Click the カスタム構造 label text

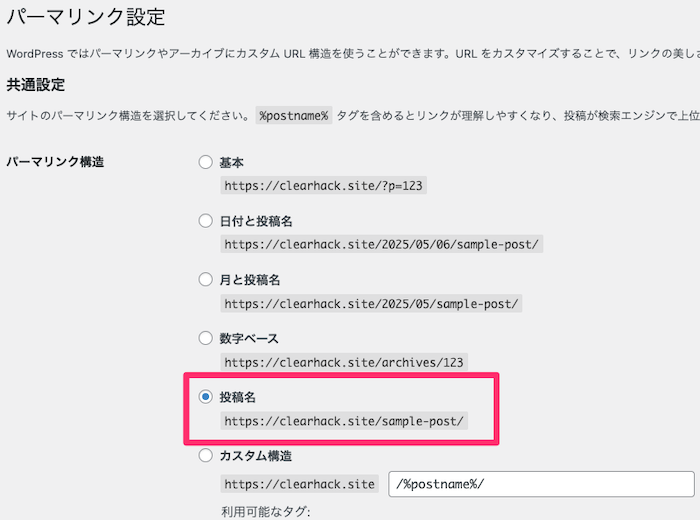[256, 456]
